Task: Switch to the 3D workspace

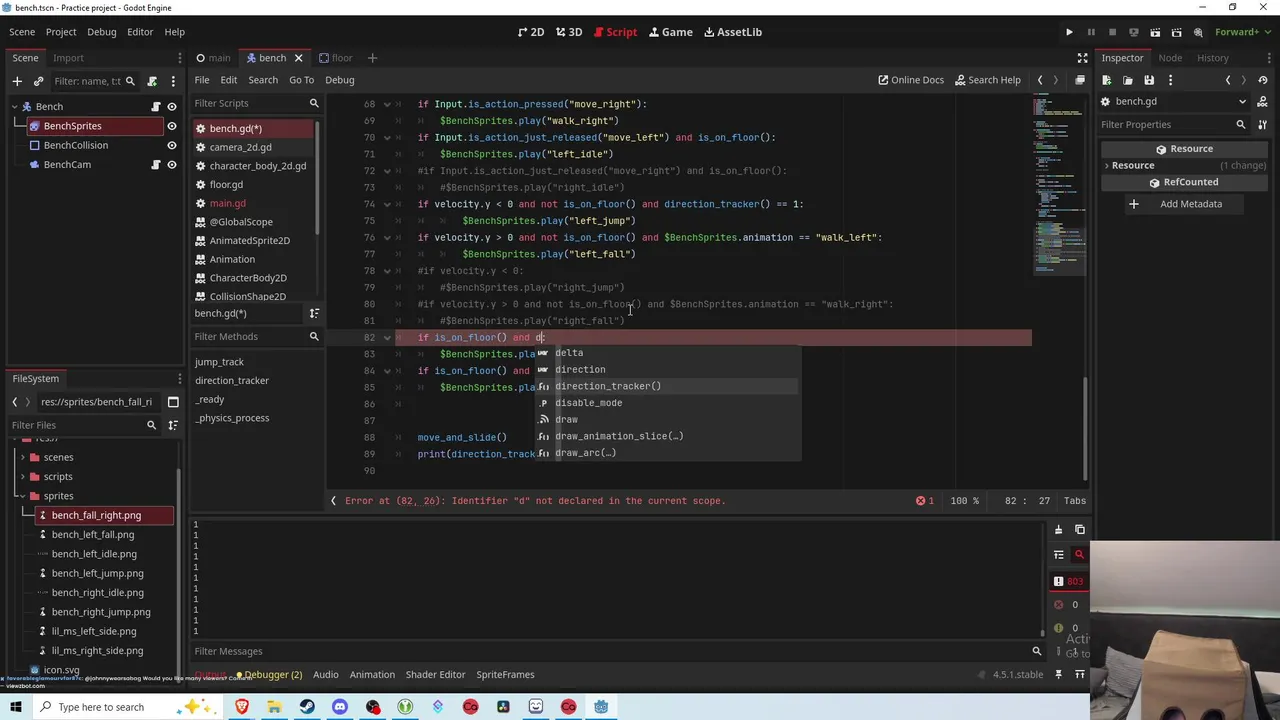Action: 568,32
